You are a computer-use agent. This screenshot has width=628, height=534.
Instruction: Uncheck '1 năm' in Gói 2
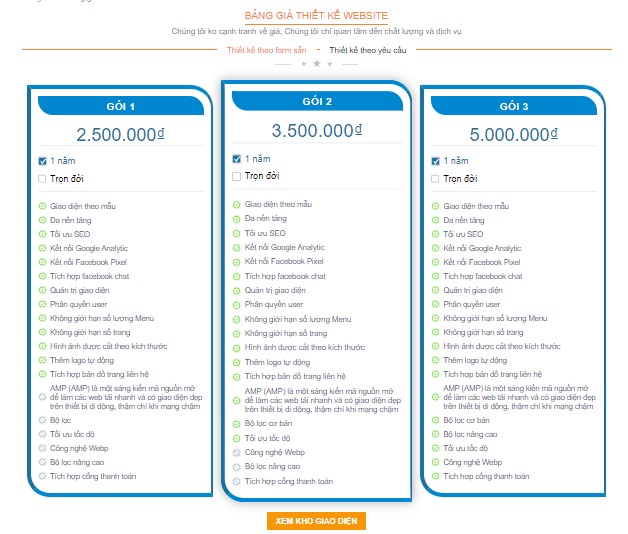point(236,158)
